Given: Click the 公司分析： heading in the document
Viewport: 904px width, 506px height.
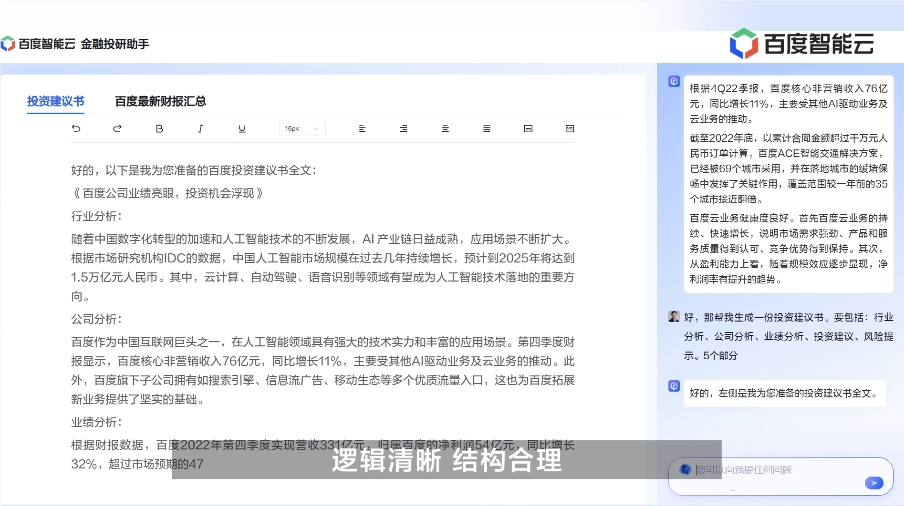Looking at the screenshot, I should [x=96, y=319].
